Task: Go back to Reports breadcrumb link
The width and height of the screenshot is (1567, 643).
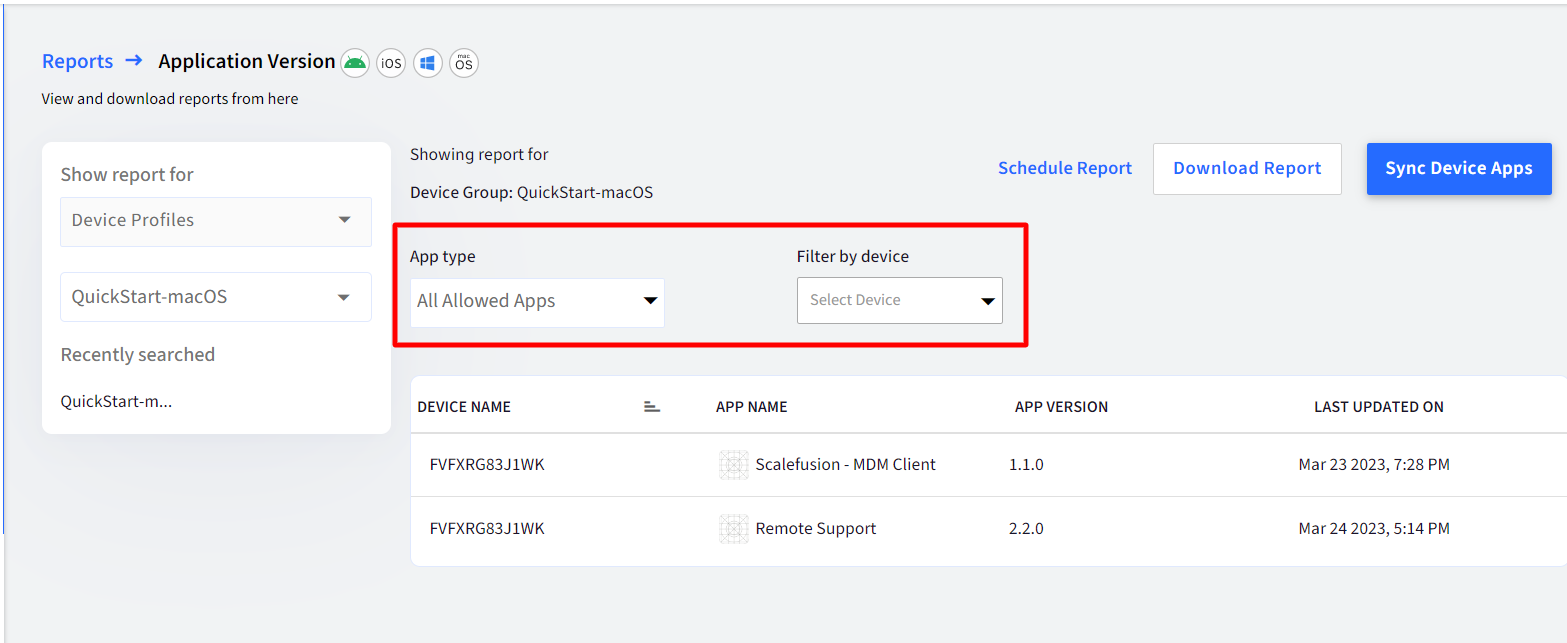Action: coord(77,61)
